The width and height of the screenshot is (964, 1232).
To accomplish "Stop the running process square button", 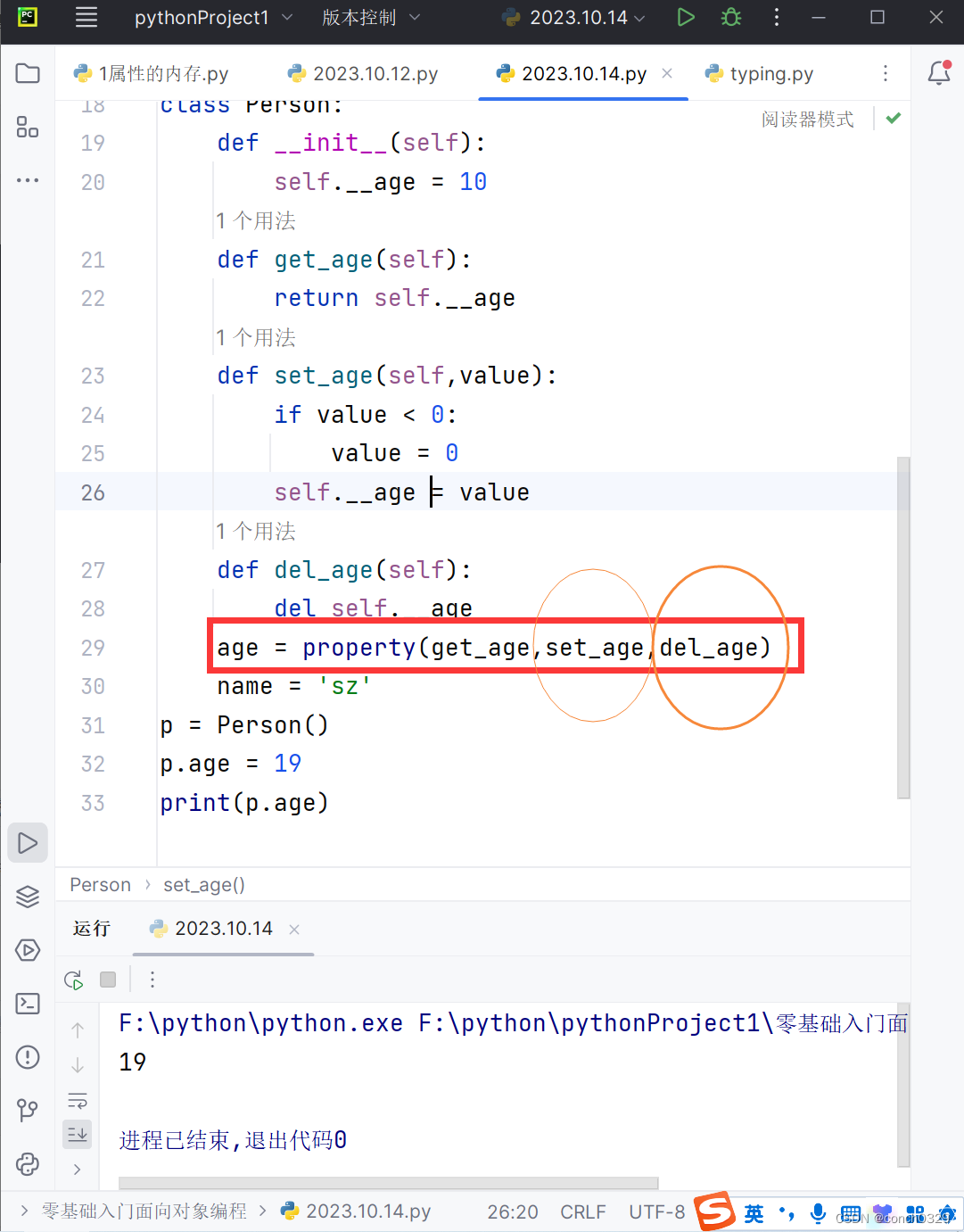I will [108, 980].
